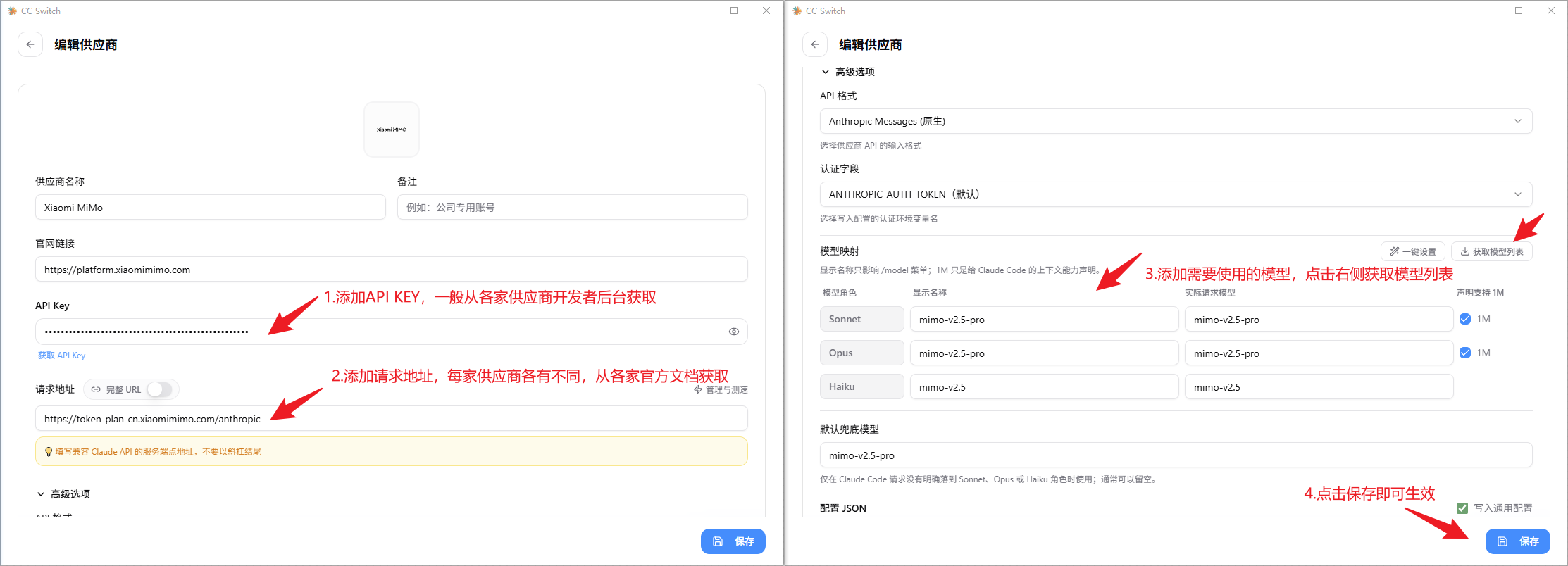Click the magic wand icon in 一键设置
The width and height of the screenshot is (1568, 566).
coord(1394,251)
